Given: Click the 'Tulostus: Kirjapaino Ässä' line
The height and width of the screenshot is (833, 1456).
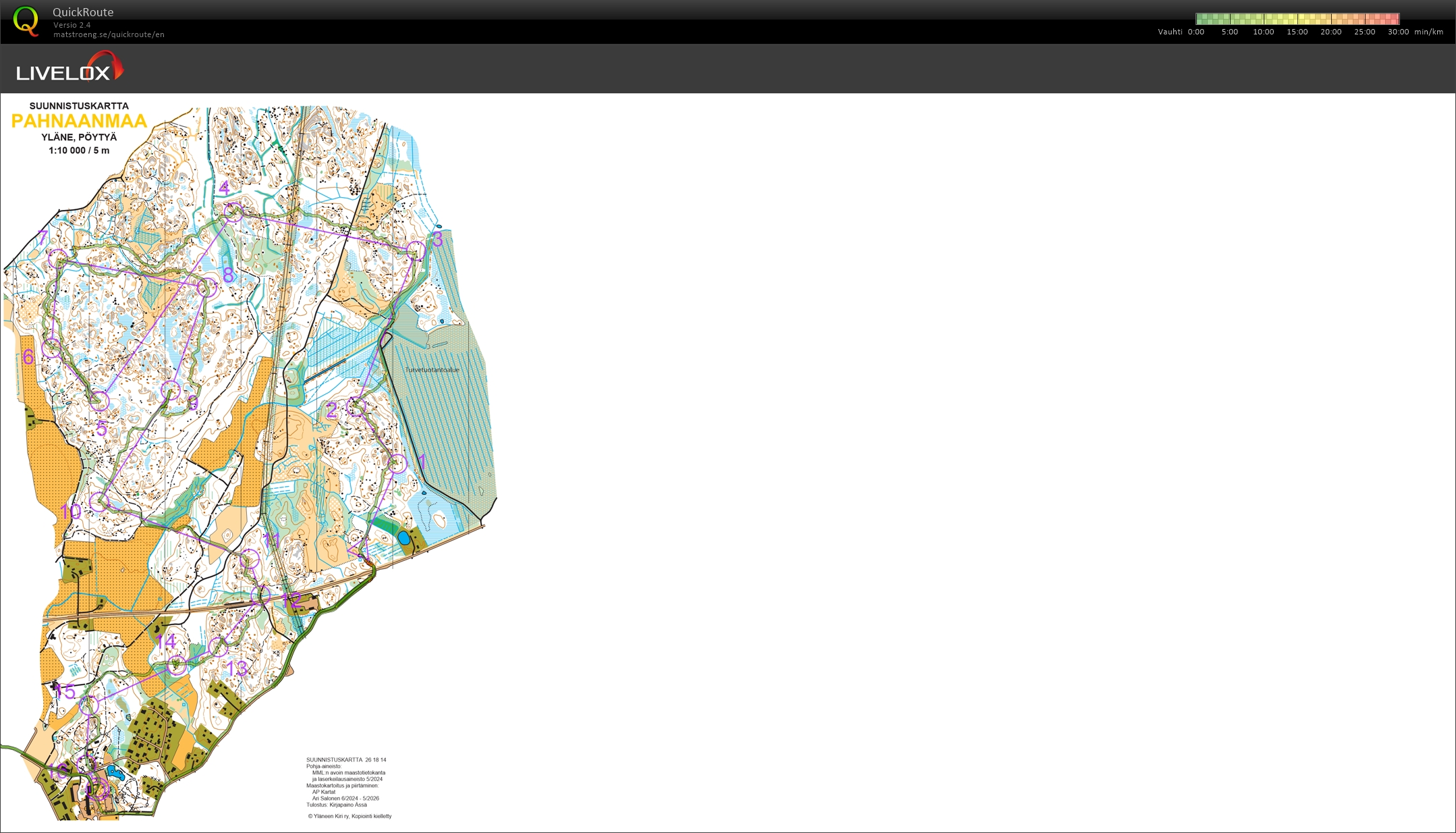Looking at the screenshot, I should coord(337,805).
